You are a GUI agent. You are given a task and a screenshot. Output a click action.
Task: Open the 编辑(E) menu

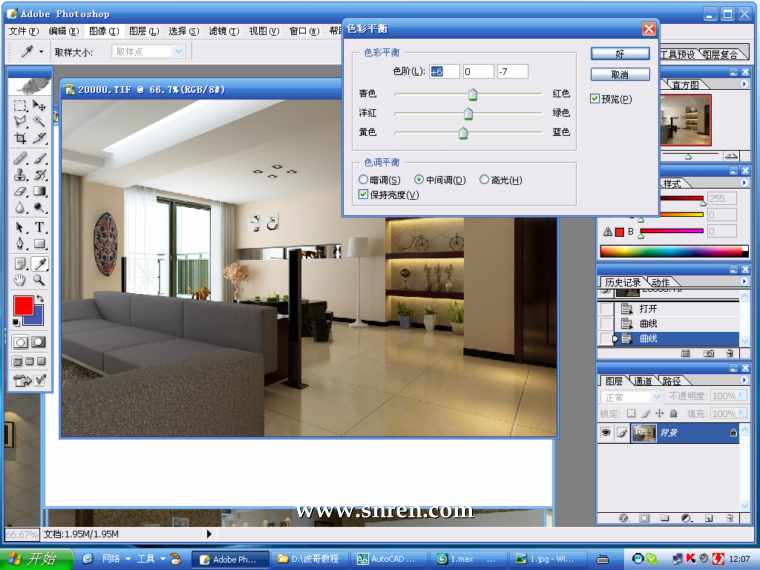coord(63,32)
